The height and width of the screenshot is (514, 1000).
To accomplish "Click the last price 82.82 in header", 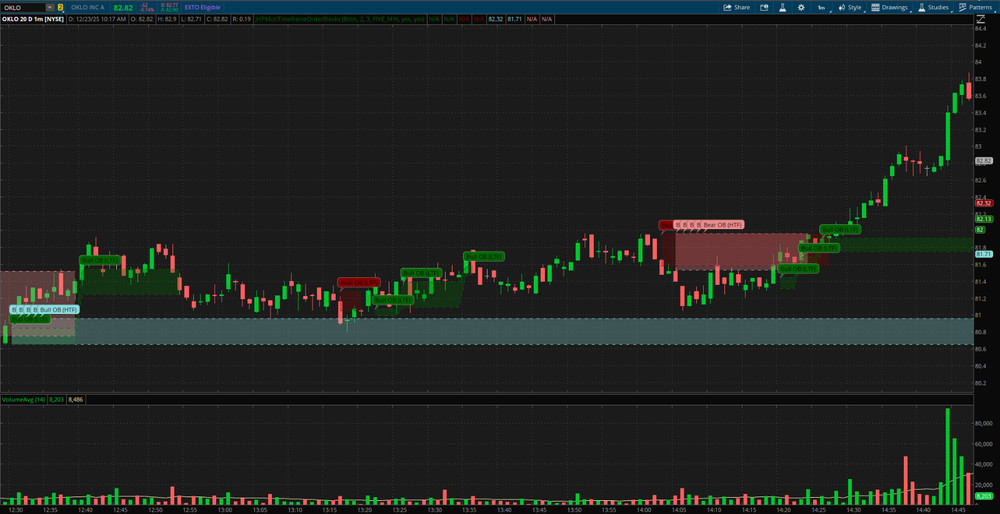I will [x=121, y=7].
